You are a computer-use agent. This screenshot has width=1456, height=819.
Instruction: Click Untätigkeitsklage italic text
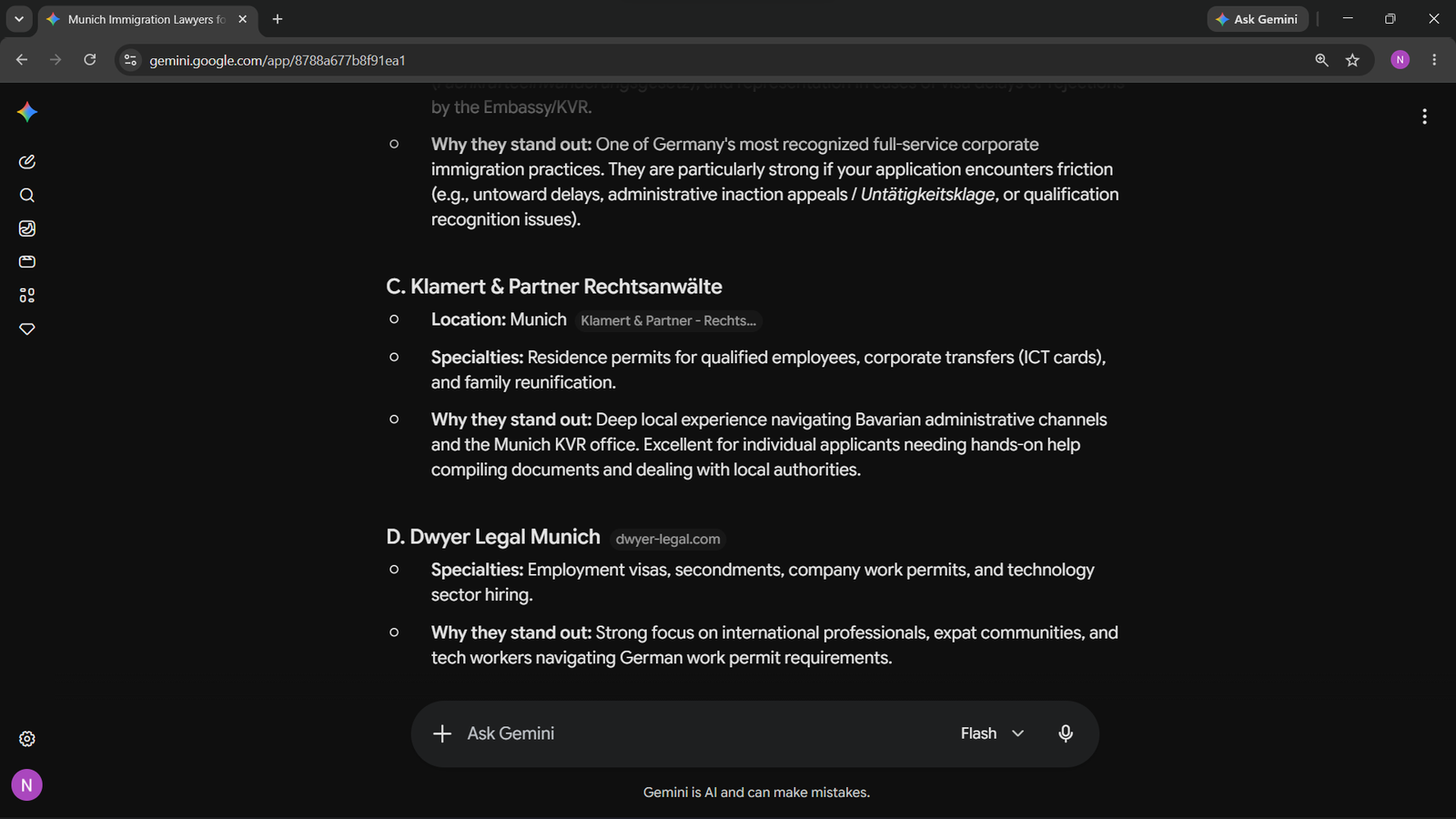[x=927, y=195]
